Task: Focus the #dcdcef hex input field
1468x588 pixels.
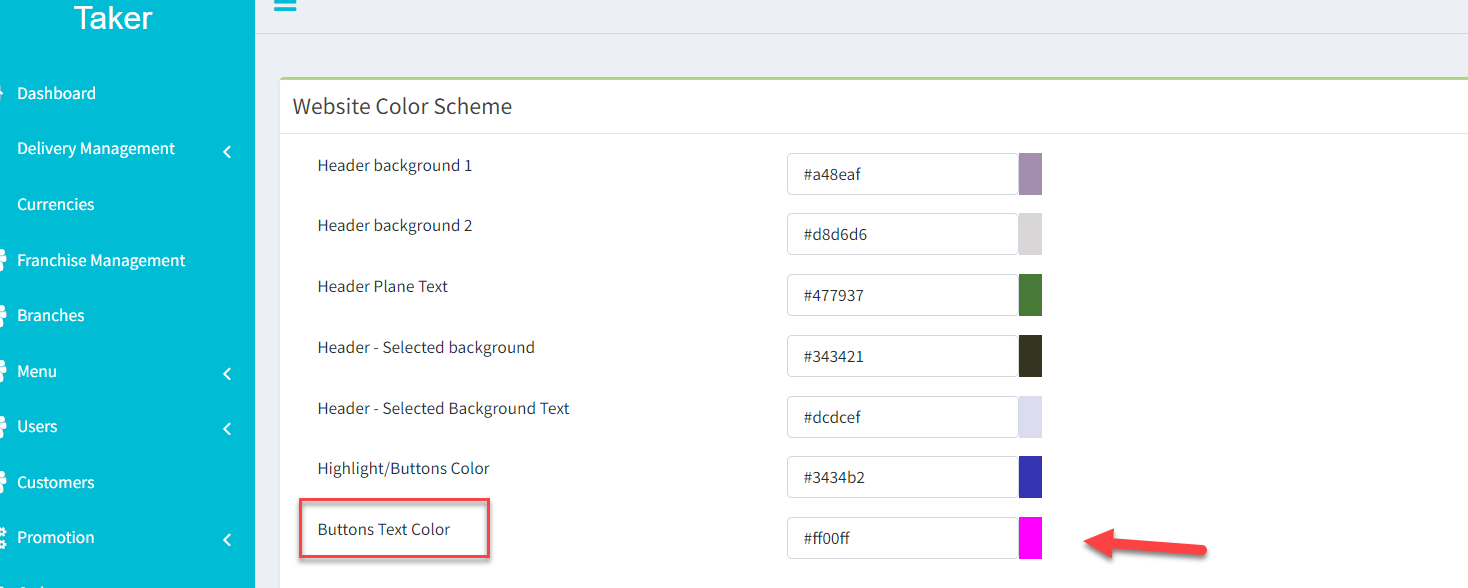Action: pyautogui.click(x=903, y=417)
